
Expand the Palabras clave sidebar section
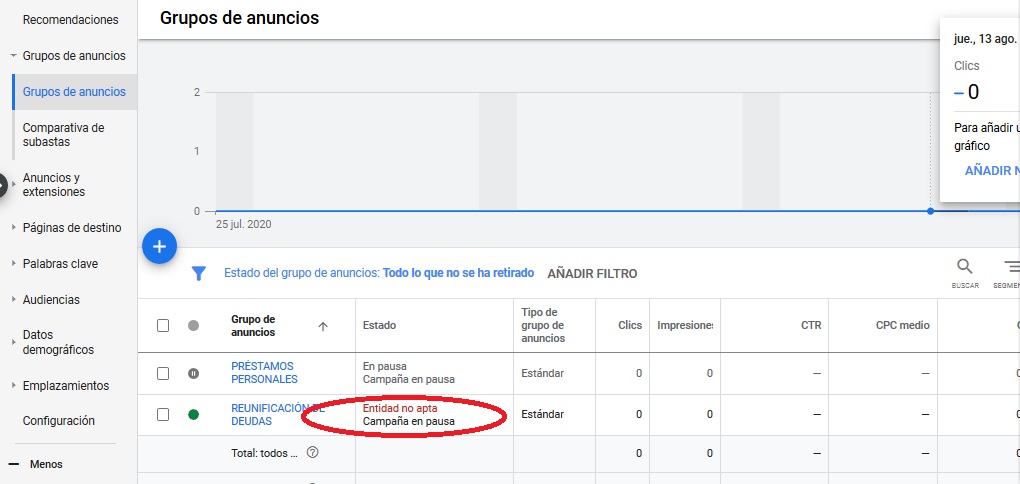point(60,264)
